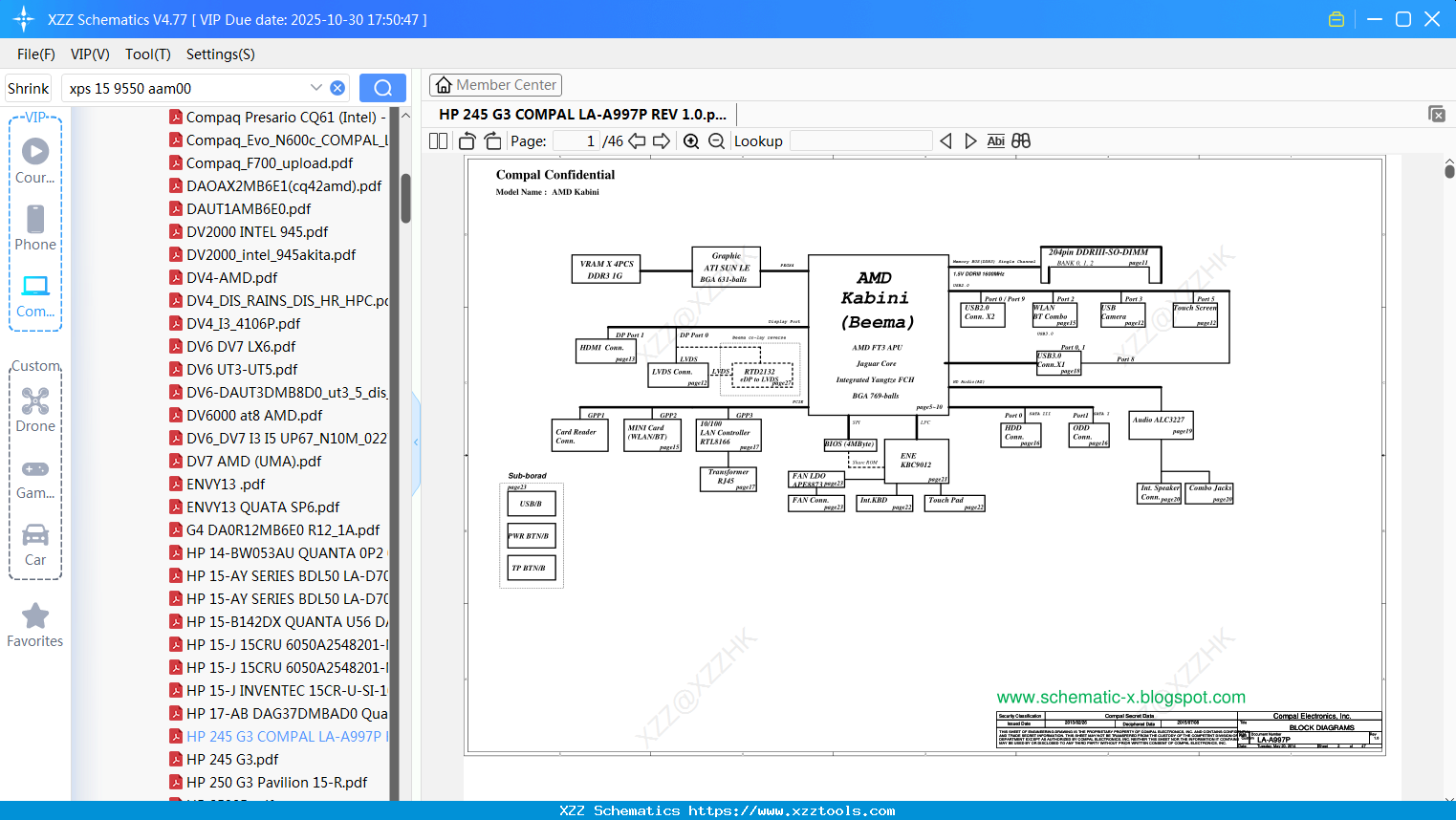Collapse the file list panel handle
Image resolution: width=1456 pixels, height=820 pixels.
[x=416, y=442]
